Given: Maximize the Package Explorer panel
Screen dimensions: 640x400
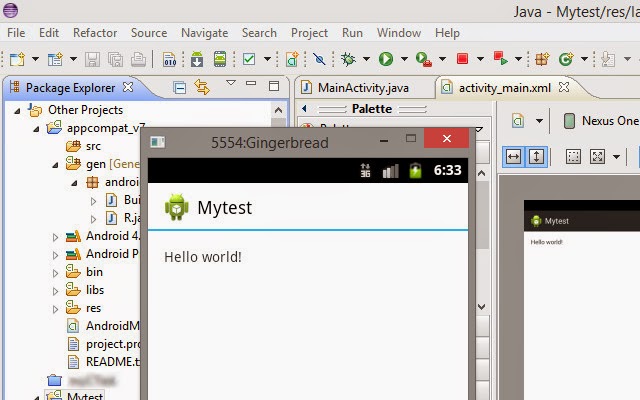Looking at the screenshot, I should tap(274, 86).
